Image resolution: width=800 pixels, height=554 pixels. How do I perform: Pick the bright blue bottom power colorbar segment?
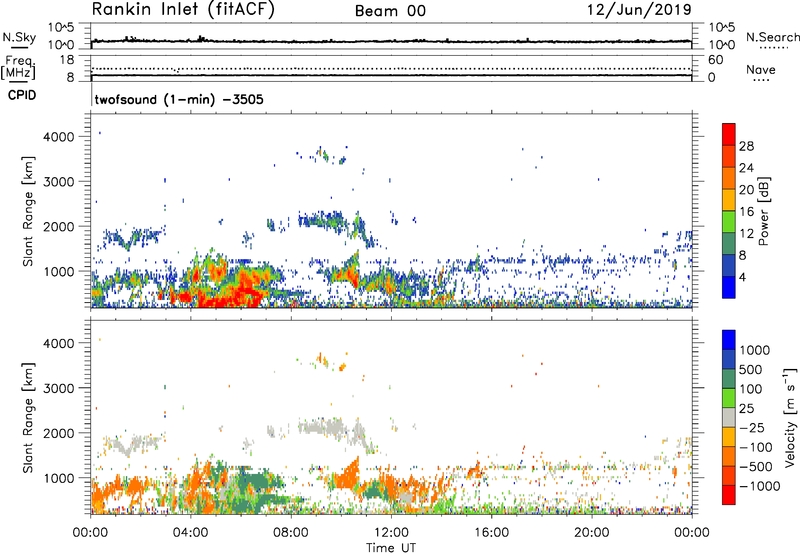pyautogui.click(x=729, y=288)
